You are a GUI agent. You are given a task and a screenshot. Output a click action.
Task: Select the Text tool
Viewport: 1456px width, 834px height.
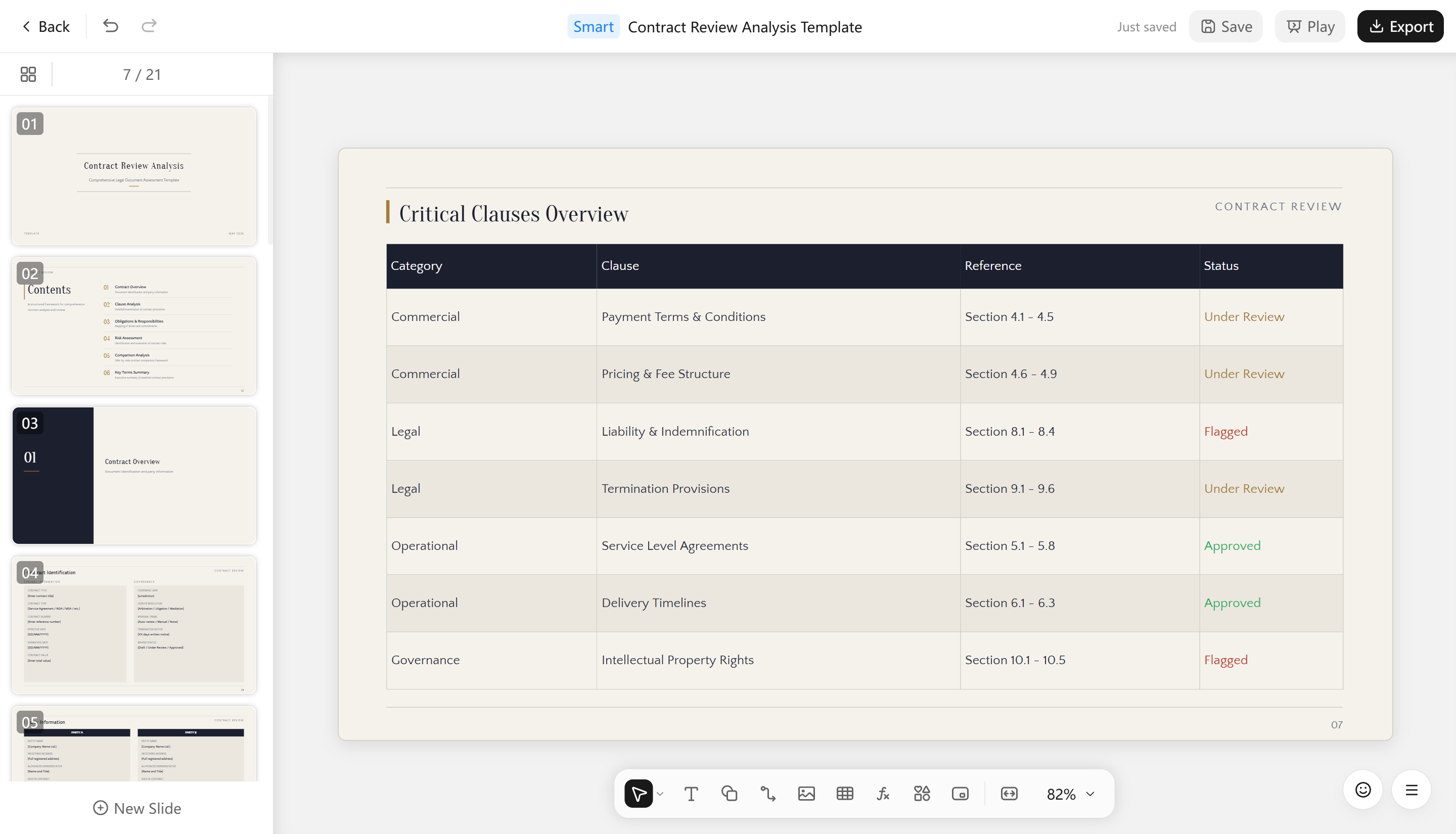point(691,794)
